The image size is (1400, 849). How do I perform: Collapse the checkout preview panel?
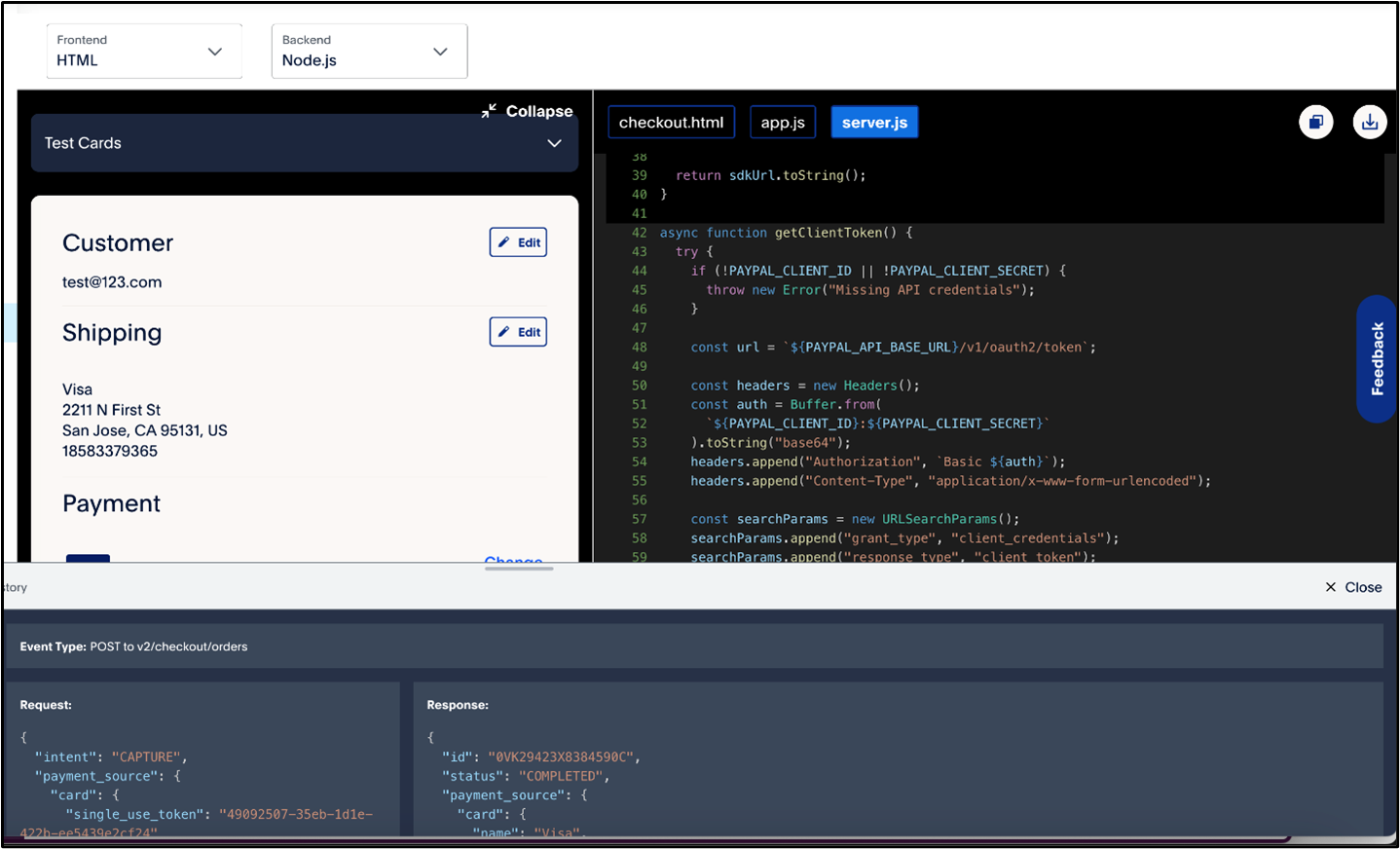coord(527,111)
